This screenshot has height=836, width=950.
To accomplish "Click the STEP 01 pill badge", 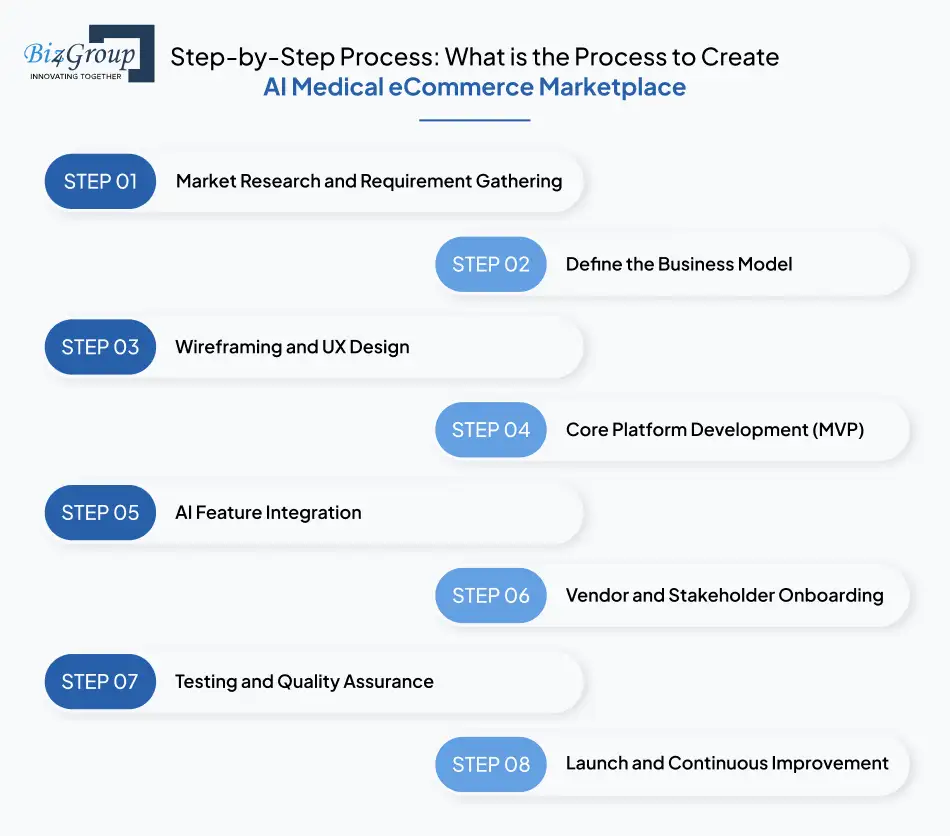I will coord(101,182).
